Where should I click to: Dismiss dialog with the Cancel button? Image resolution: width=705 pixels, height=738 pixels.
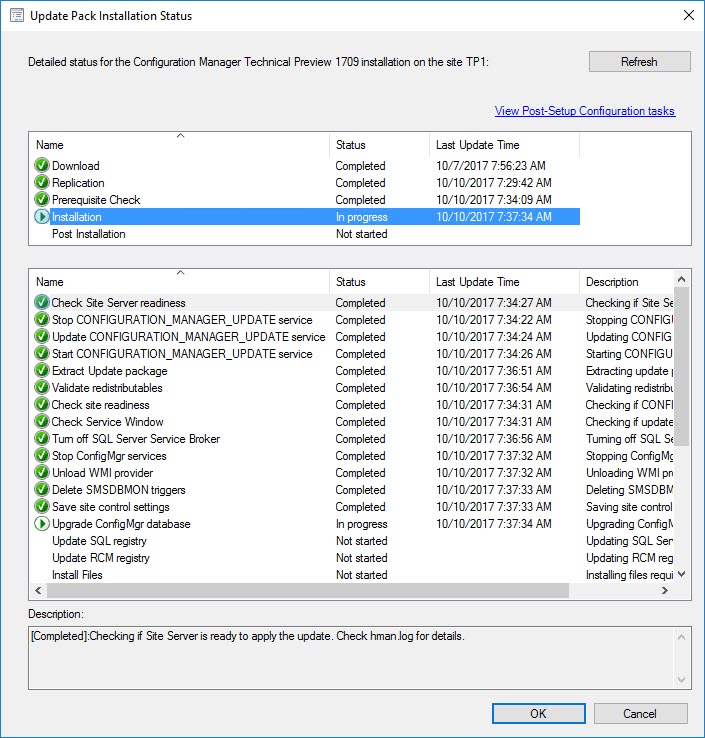pyautogui.click(x=640, y=714)
